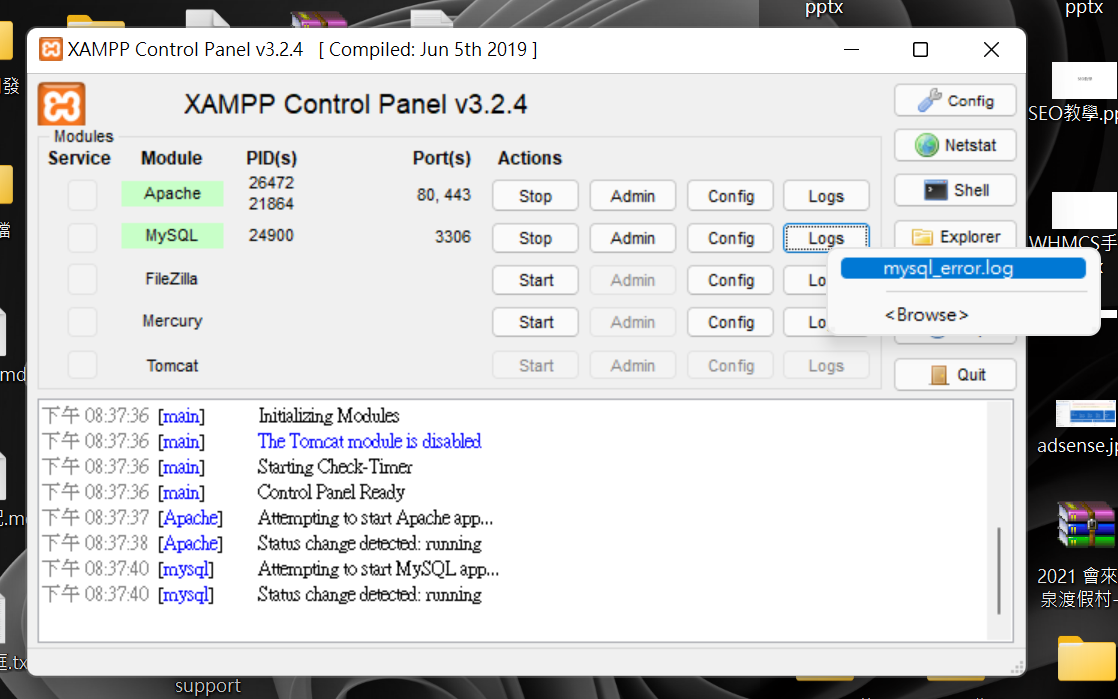The image size is (1118, 699).
Task: Toggle the Mercury service checkbox
Action: (82, 322)
